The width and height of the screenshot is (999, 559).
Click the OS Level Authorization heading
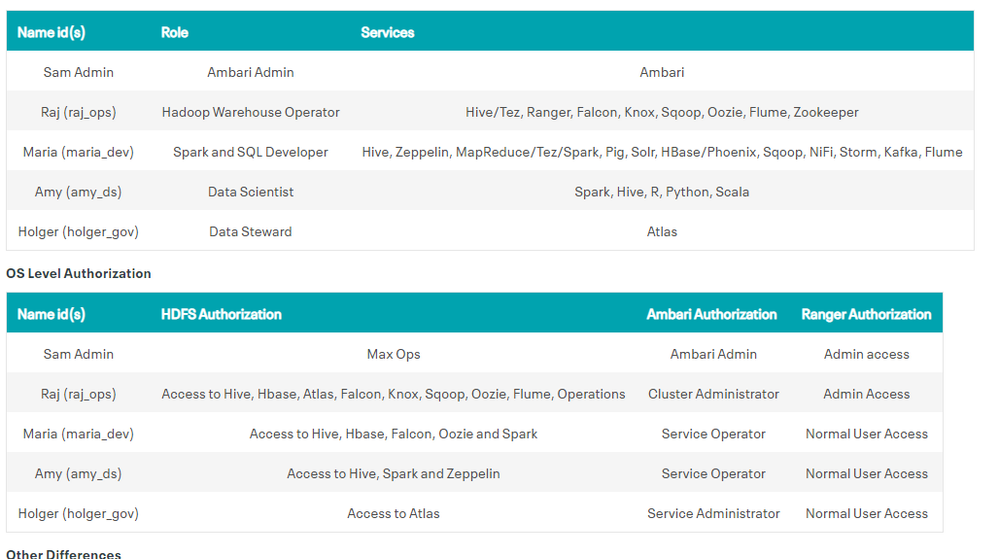click(x=79, y=273)
